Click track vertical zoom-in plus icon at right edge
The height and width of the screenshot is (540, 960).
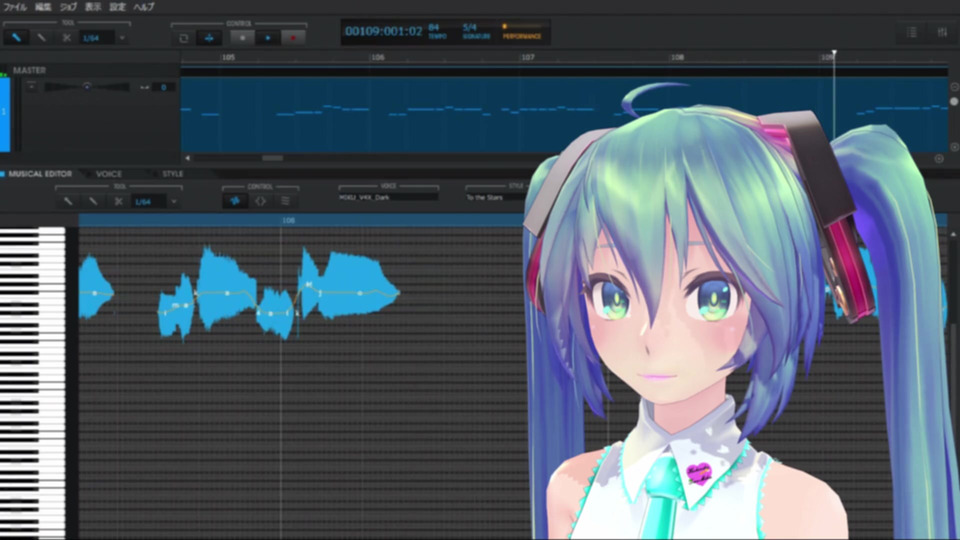pyautogui.click(x=954, y=147)
